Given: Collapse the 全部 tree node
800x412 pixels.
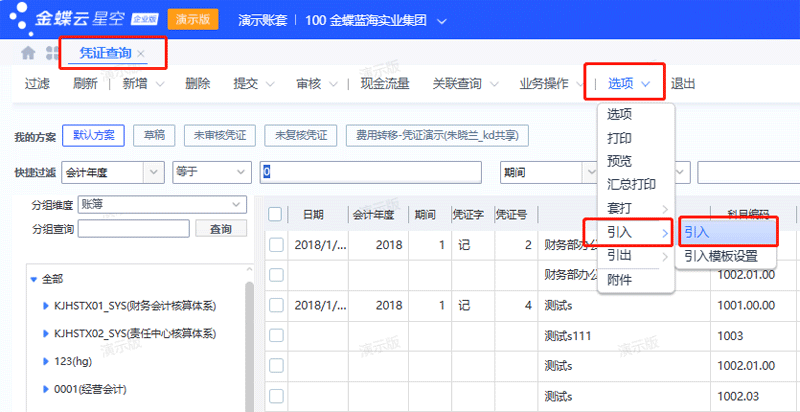Looking at the screenshot, I should (x=33, y=279).
